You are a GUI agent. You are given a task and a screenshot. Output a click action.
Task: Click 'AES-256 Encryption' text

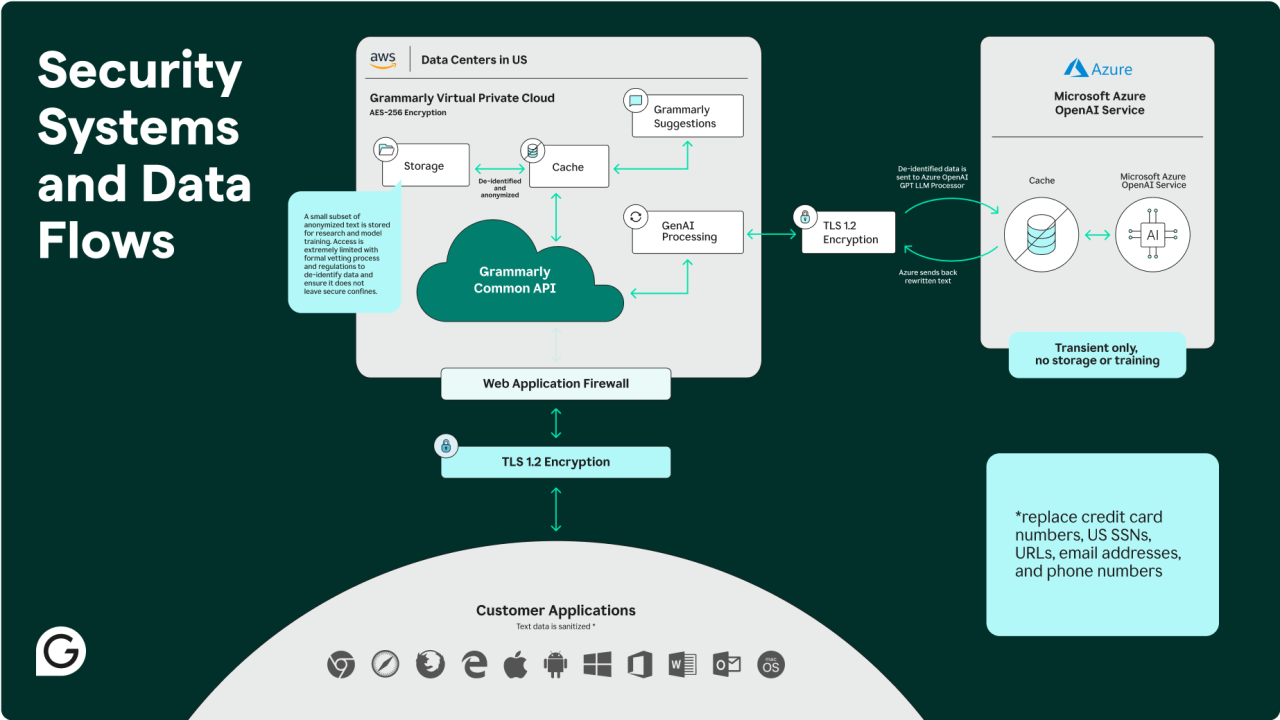pos(408,113)
